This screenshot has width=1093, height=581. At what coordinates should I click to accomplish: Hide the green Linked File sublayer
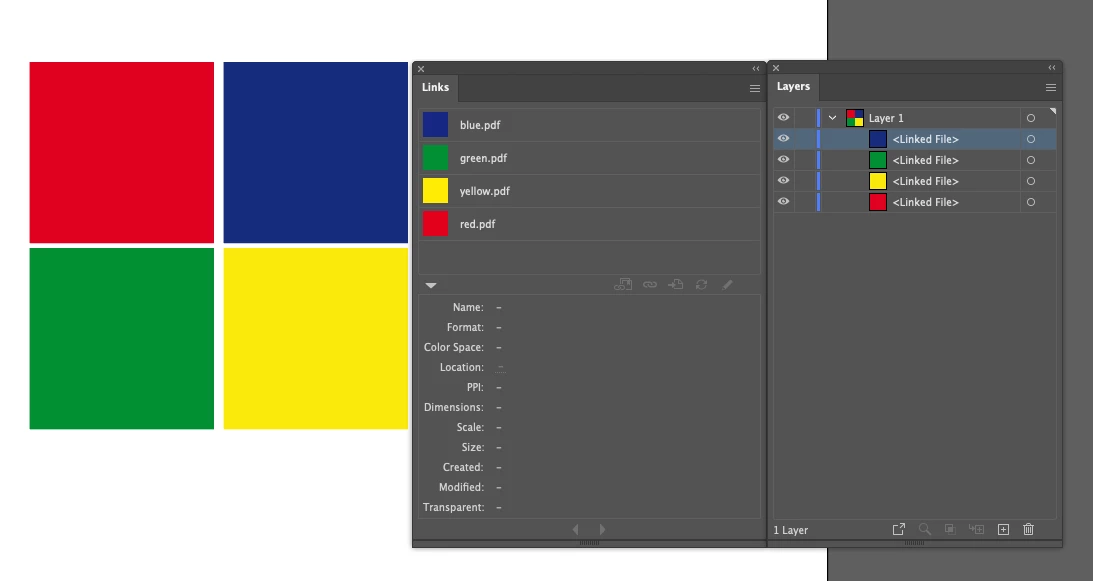784,160
